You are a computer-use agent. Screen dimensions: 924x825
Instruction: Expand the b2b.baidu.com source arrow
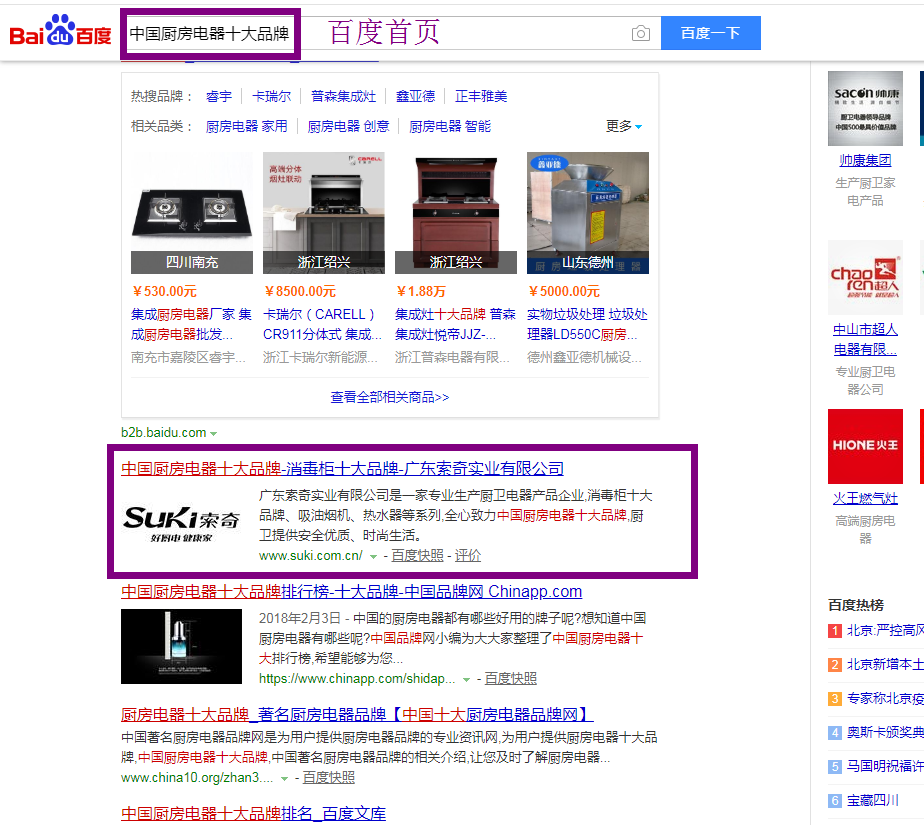214,434
